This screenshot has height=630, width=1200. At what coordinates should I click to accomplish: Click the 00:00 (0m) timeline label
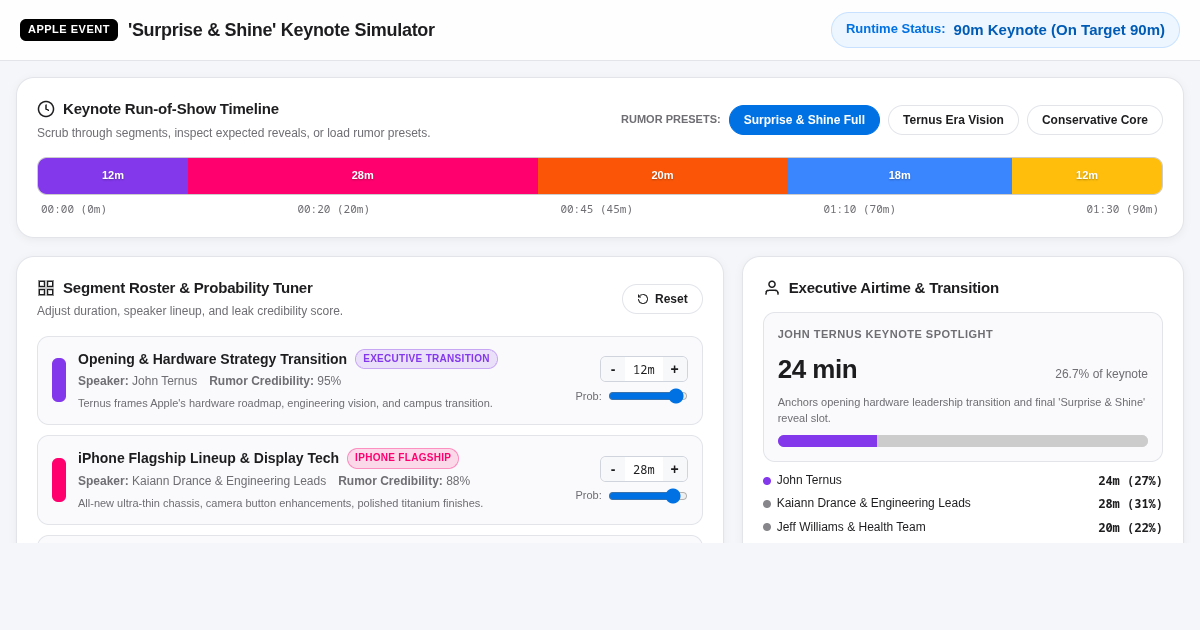74,210
